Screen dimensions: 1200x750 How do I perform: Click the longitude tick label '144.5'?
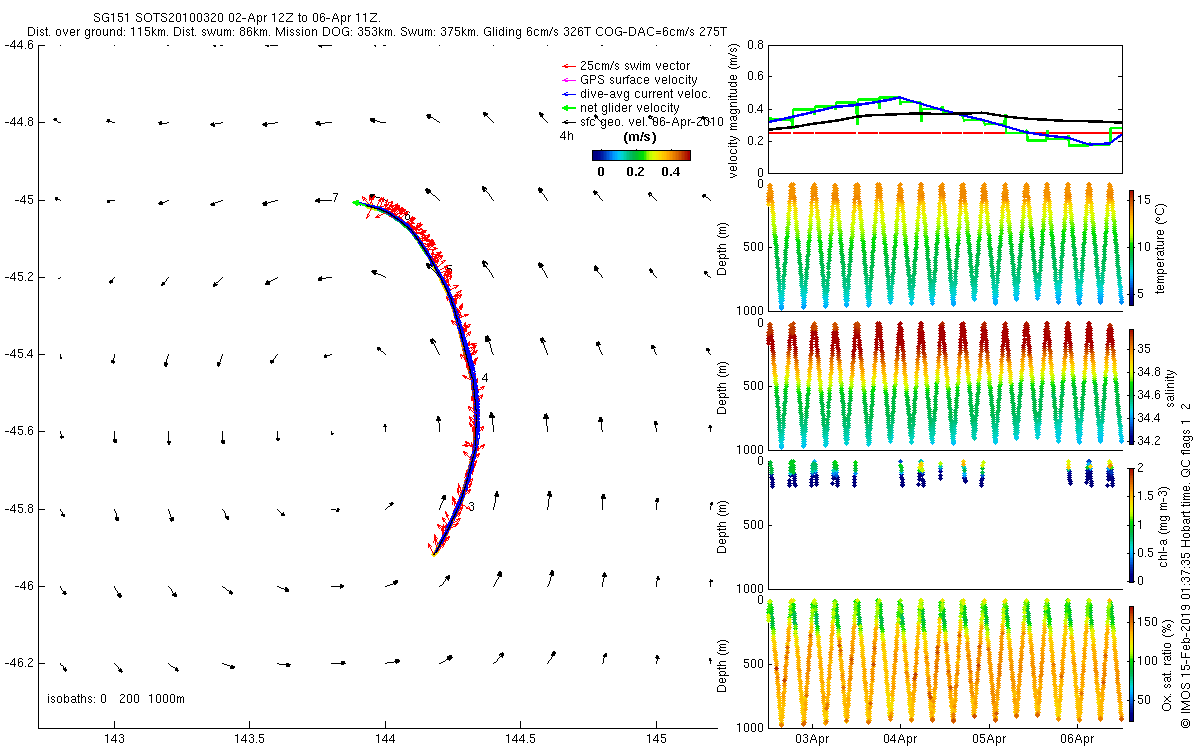(520, 739)
